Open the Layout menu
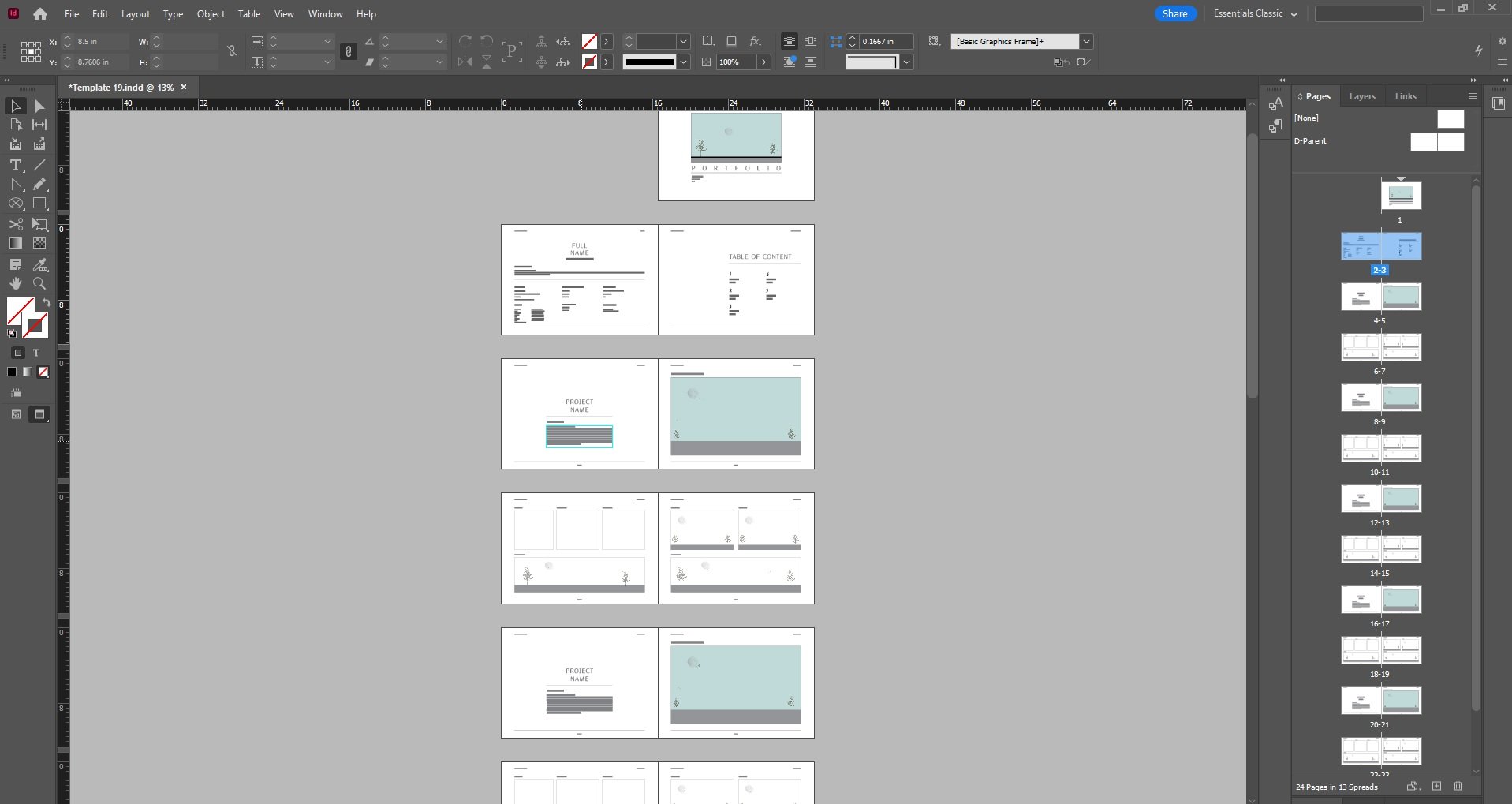The height and width of the screenshot is (804, 1512). (x=136, y=14)
